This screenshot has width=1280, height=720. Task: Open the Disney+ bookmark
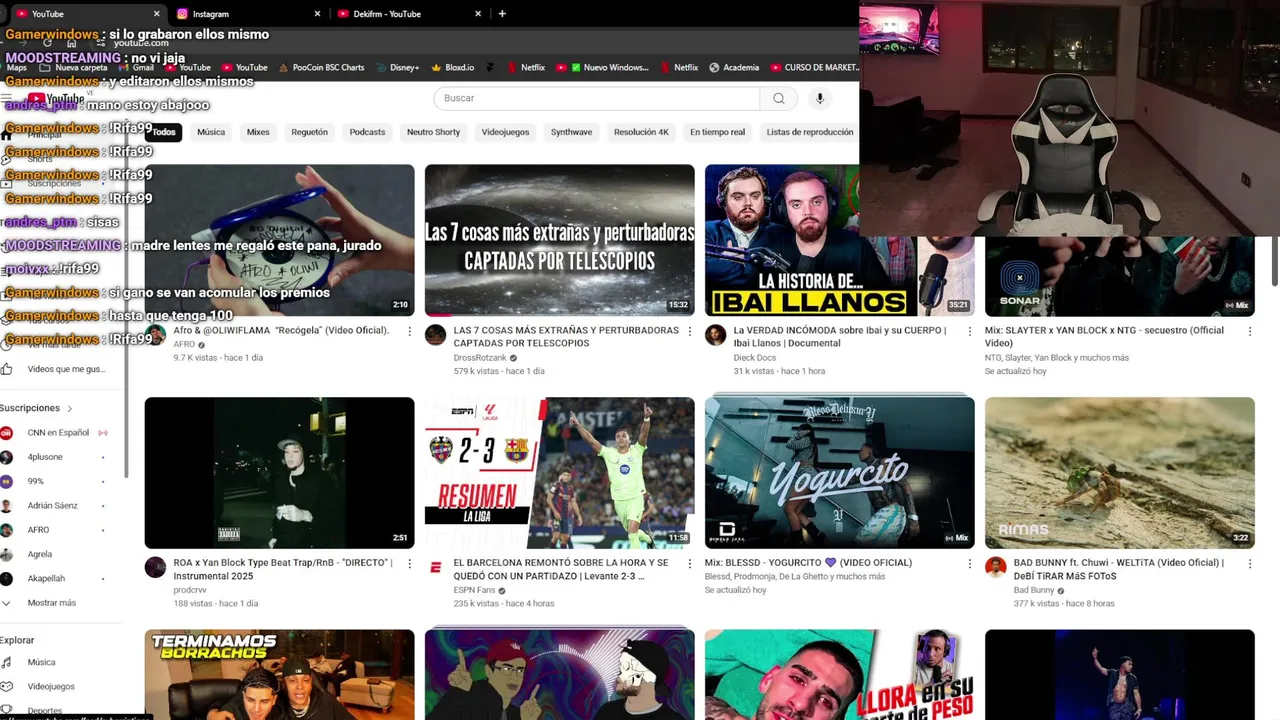coord(397,68)
